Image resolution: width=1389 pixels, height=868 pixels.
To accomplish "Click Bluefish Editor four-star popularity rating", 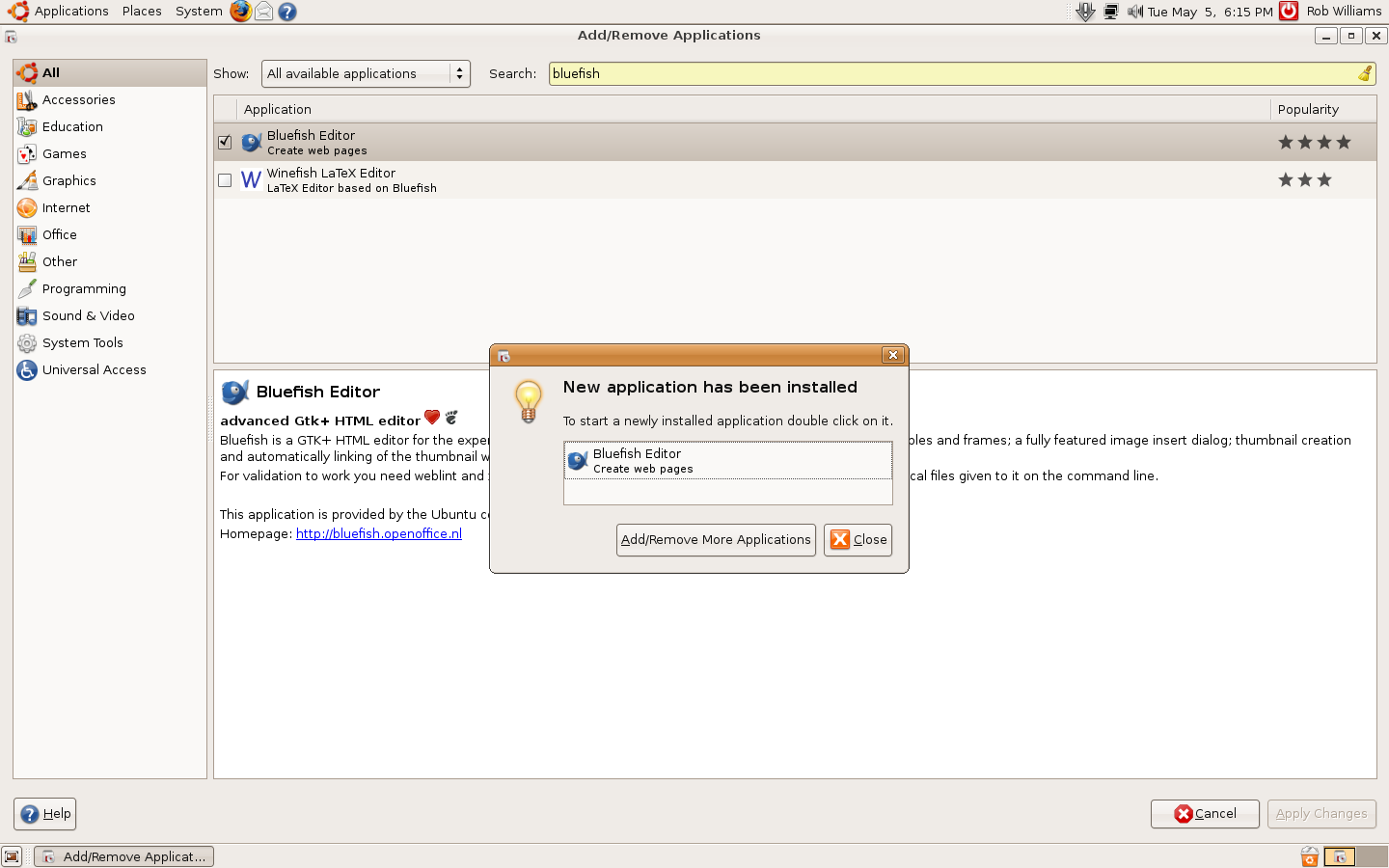I will click(x=1314, y=143).
